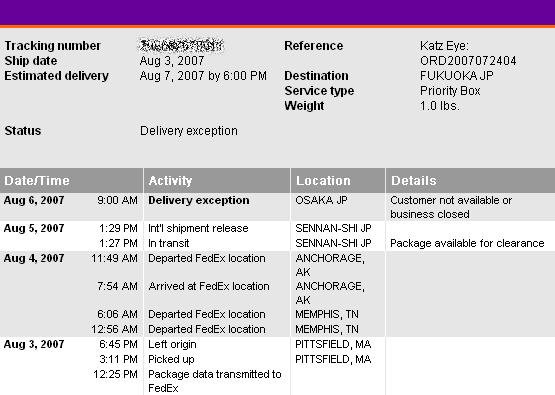Click the Picked up activity entry
Image resolution: width=555 pixels, height=395 pixels.
click(171, 360)
